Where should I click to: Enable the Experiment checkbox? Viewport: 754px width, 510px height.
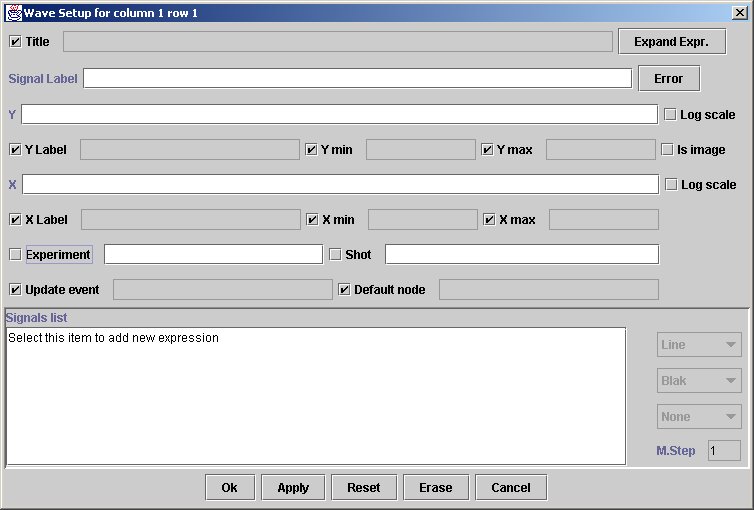[x=15, y=254]
